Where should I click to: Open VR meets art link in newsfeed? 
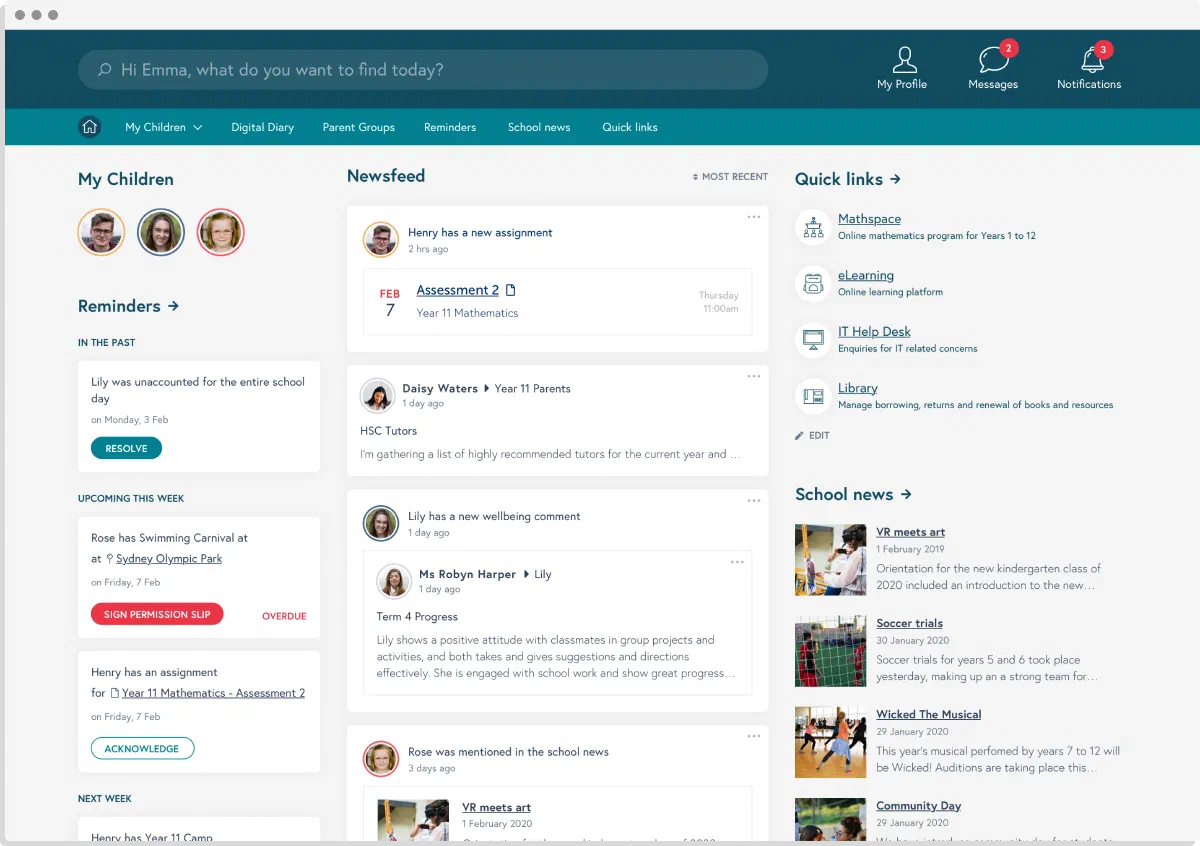pyautogui.click(x=496, y=807)
